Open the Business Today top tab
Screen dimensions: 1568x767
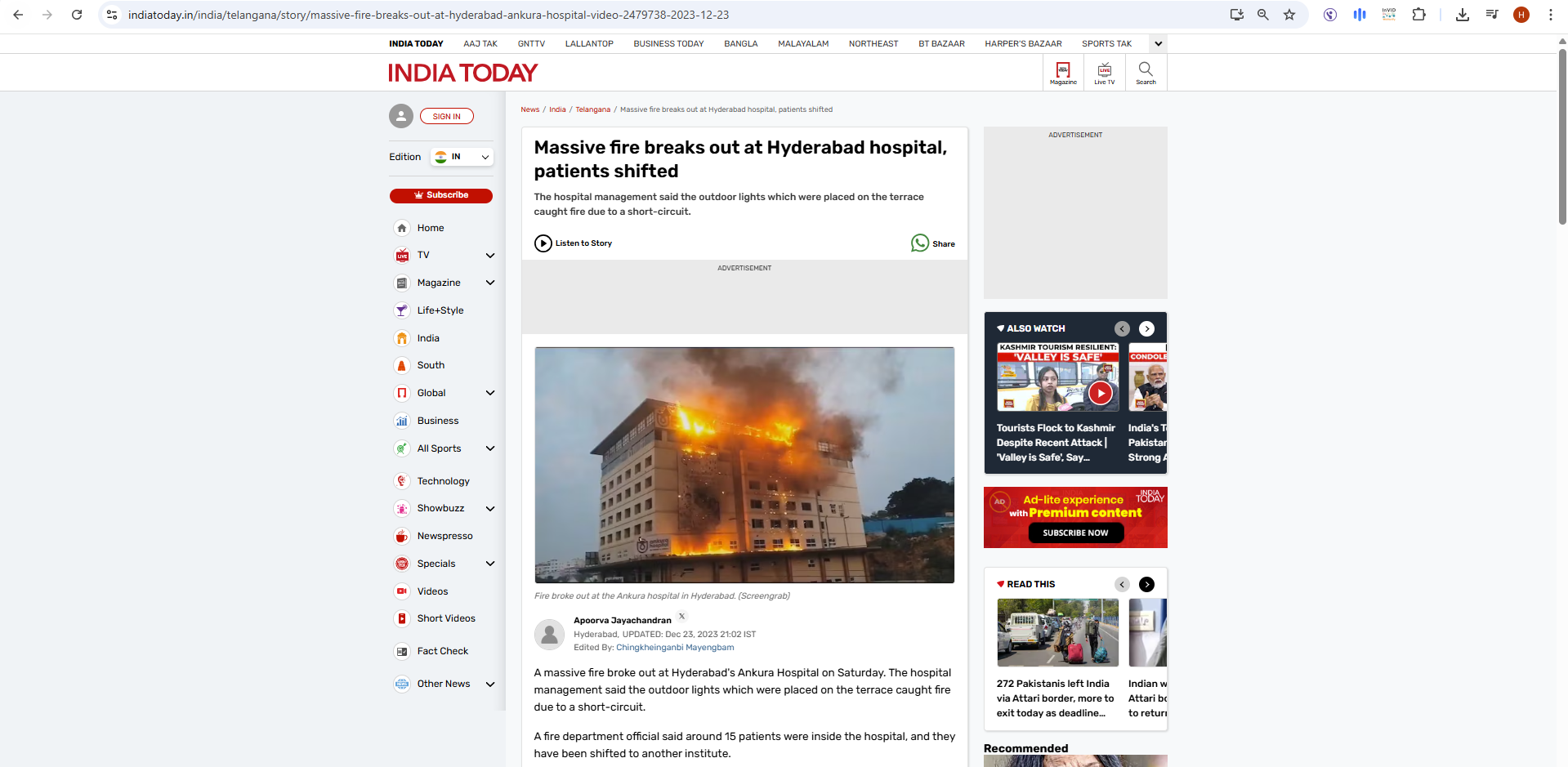[x=668, y=44]
